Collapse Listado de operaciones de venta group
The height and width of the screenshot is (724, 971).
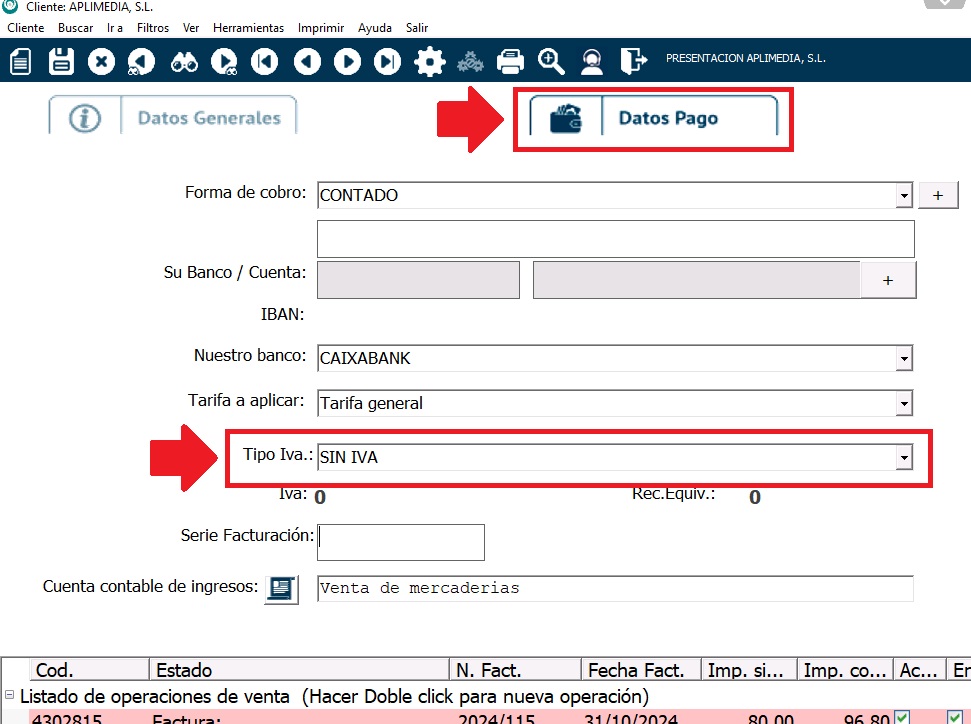(10, 696)
